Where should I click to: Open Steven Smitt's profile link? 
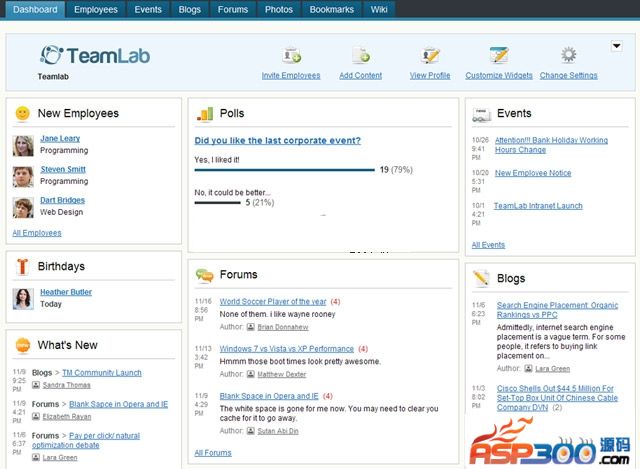coord(63,169)
